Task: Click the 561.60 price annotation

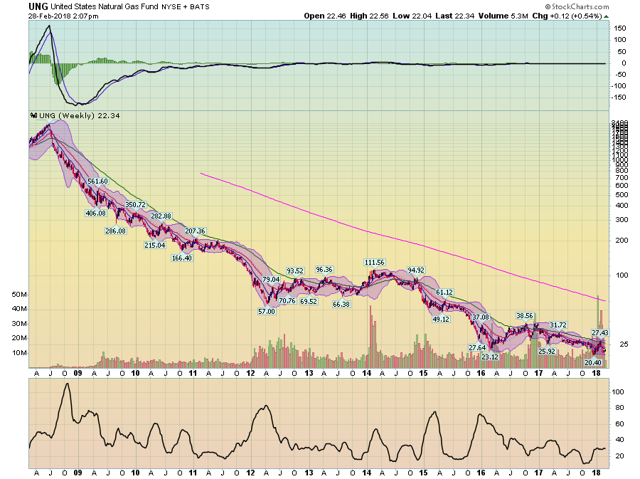Action: coord(98,181)
